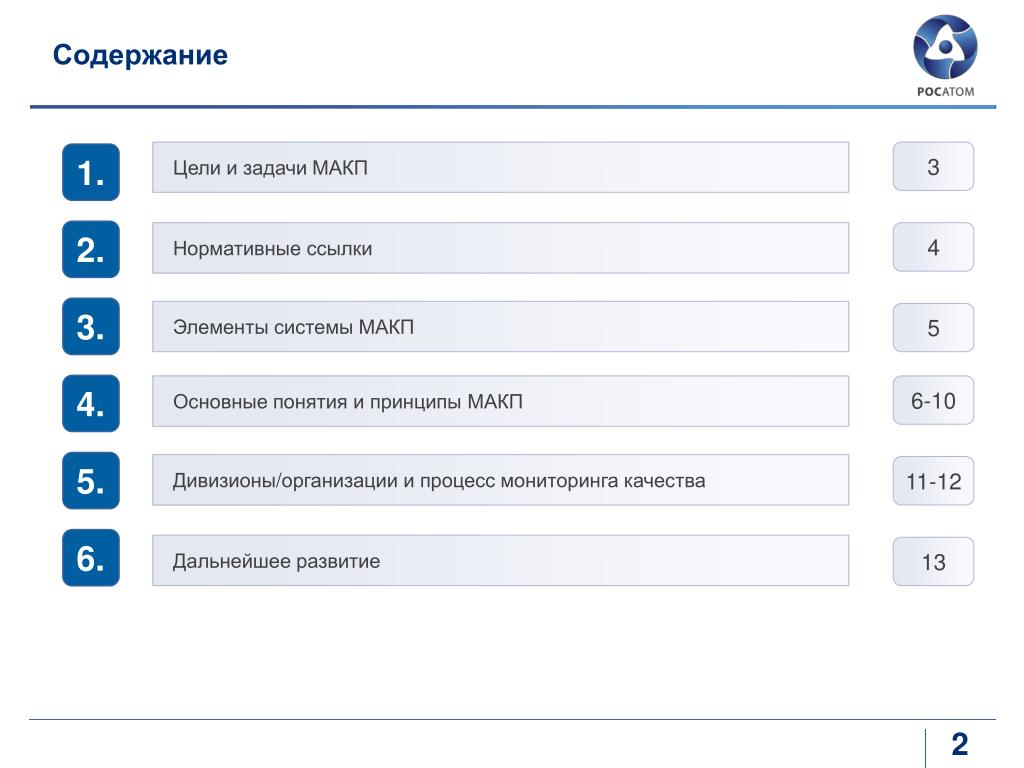The height and width of the screenshot is (768, 1024).
Task: Click the Содержание slide title
Action: pos(140,55)
